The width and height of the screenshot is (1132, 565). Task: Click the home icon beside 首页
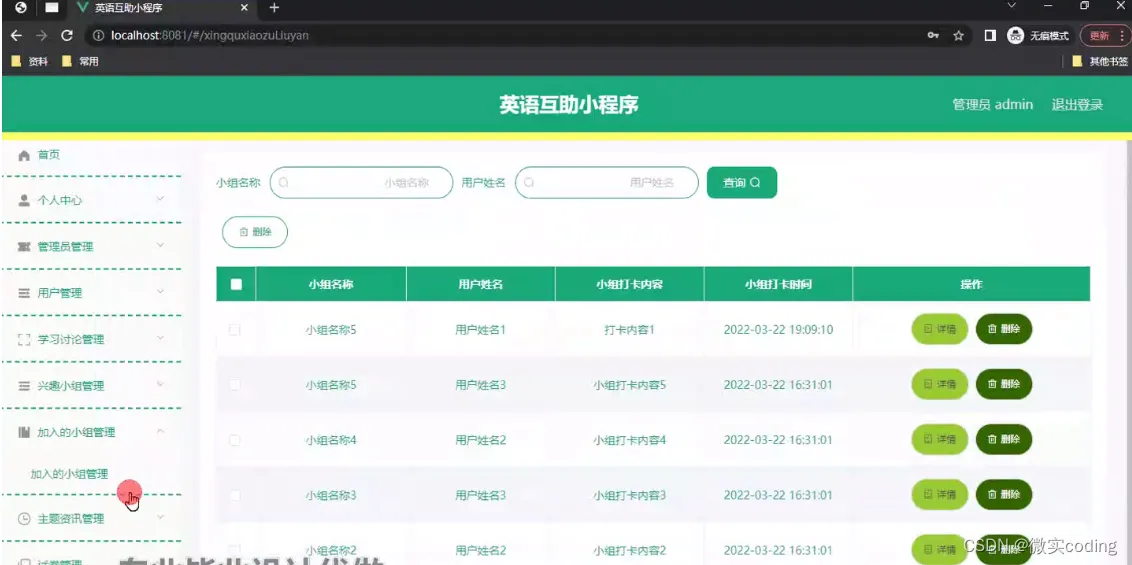click(24, 155)
